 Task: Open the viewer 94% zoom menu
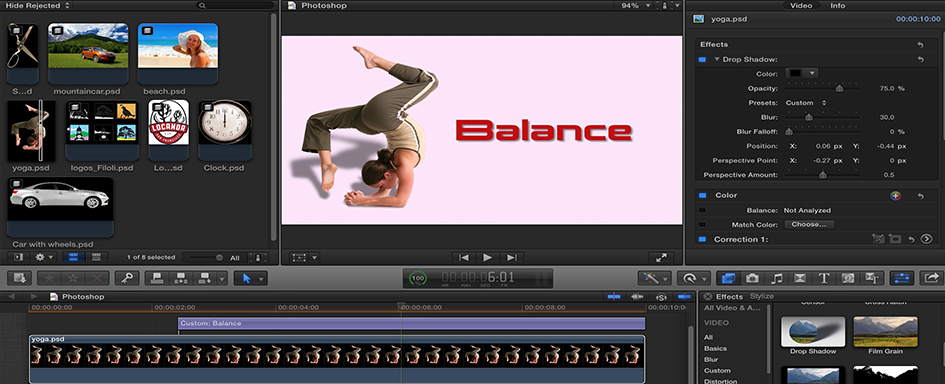[x=636, y=5]
